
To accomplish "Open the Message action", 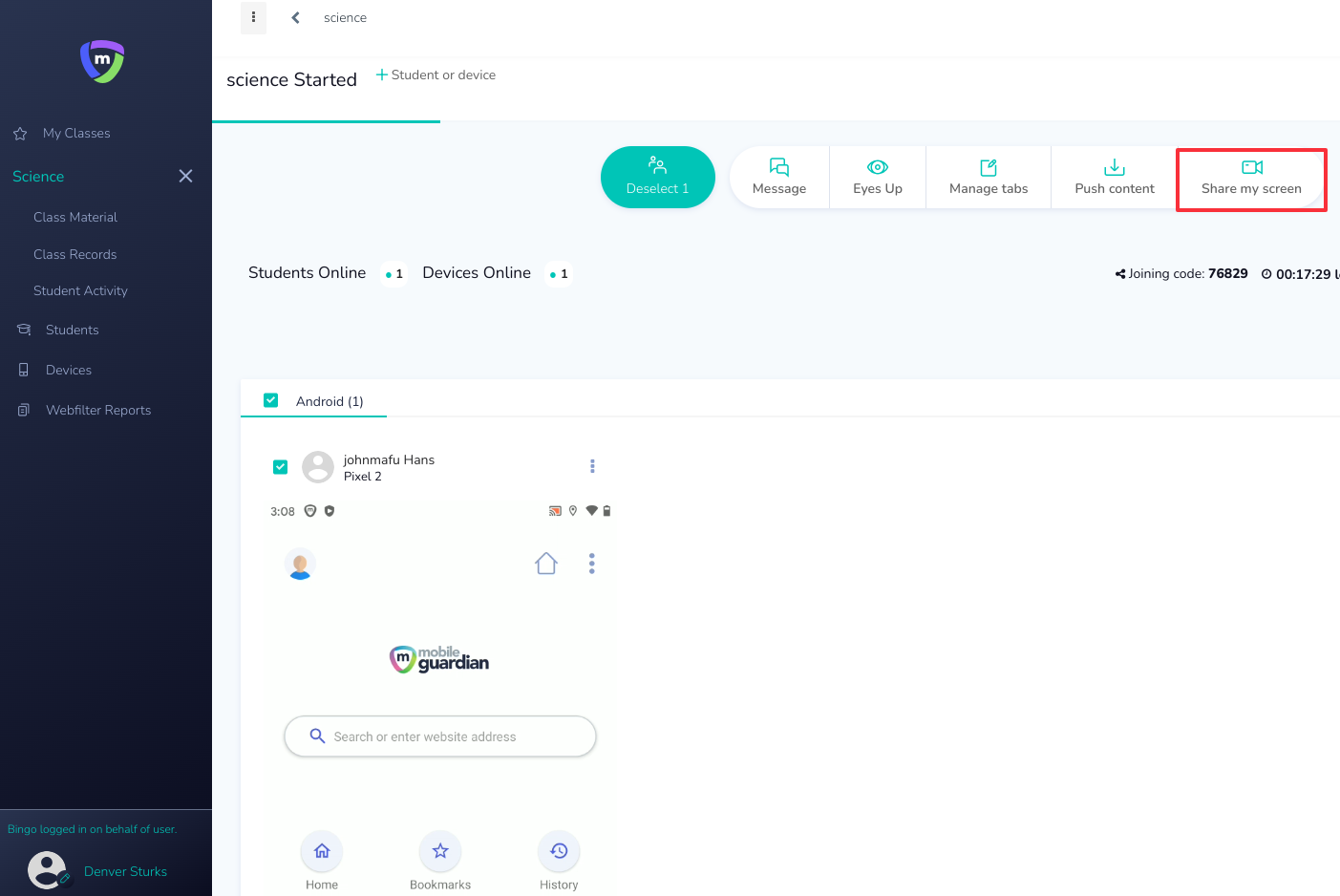I will coord(779,177).
